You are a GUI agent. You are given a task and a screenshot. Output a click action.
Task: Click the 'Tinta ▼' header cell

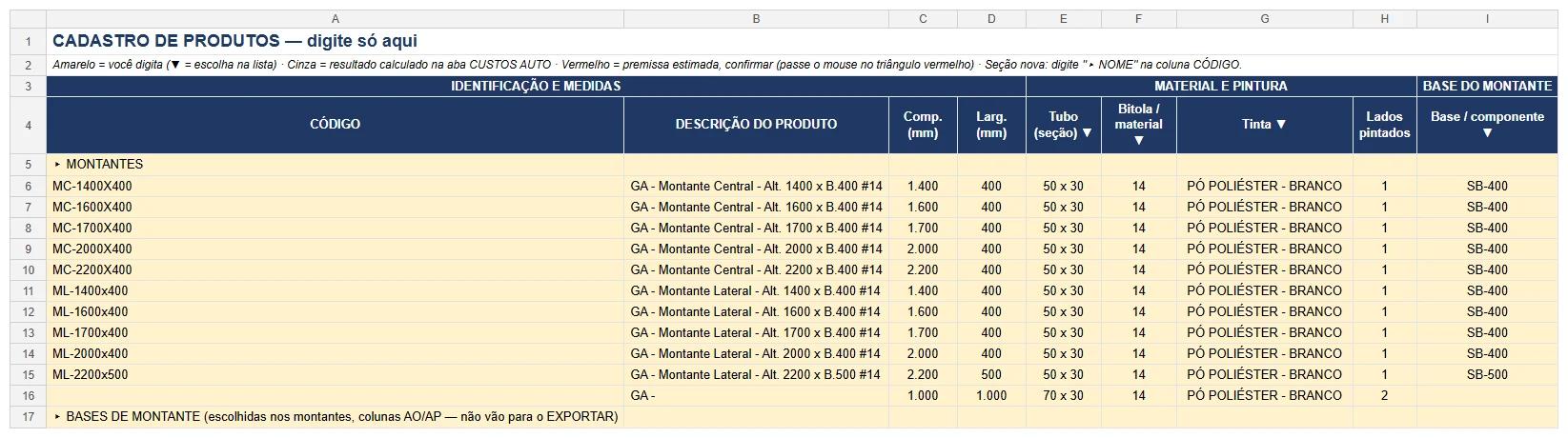click(1265, 125)
